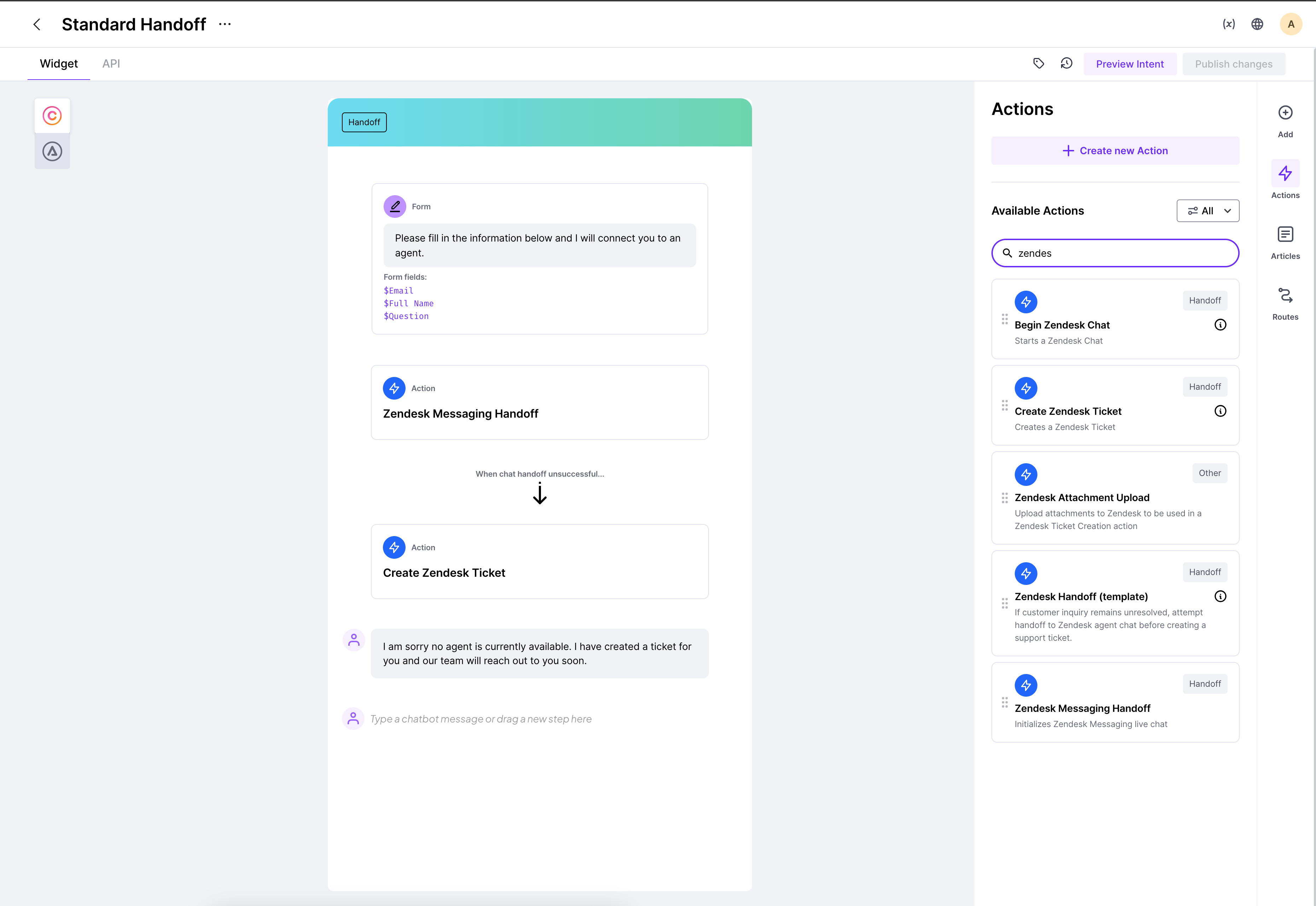Click the chatbot message input placeholder
Viewport: 1316px width, 906px height.
coord(481,719)
